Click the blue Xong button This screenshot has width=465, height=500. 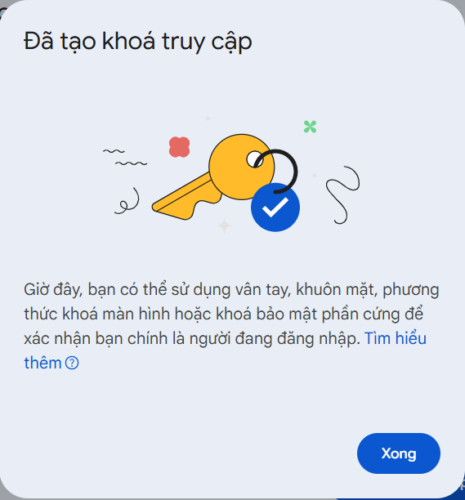pyautogui.click(x=398, y=453)
